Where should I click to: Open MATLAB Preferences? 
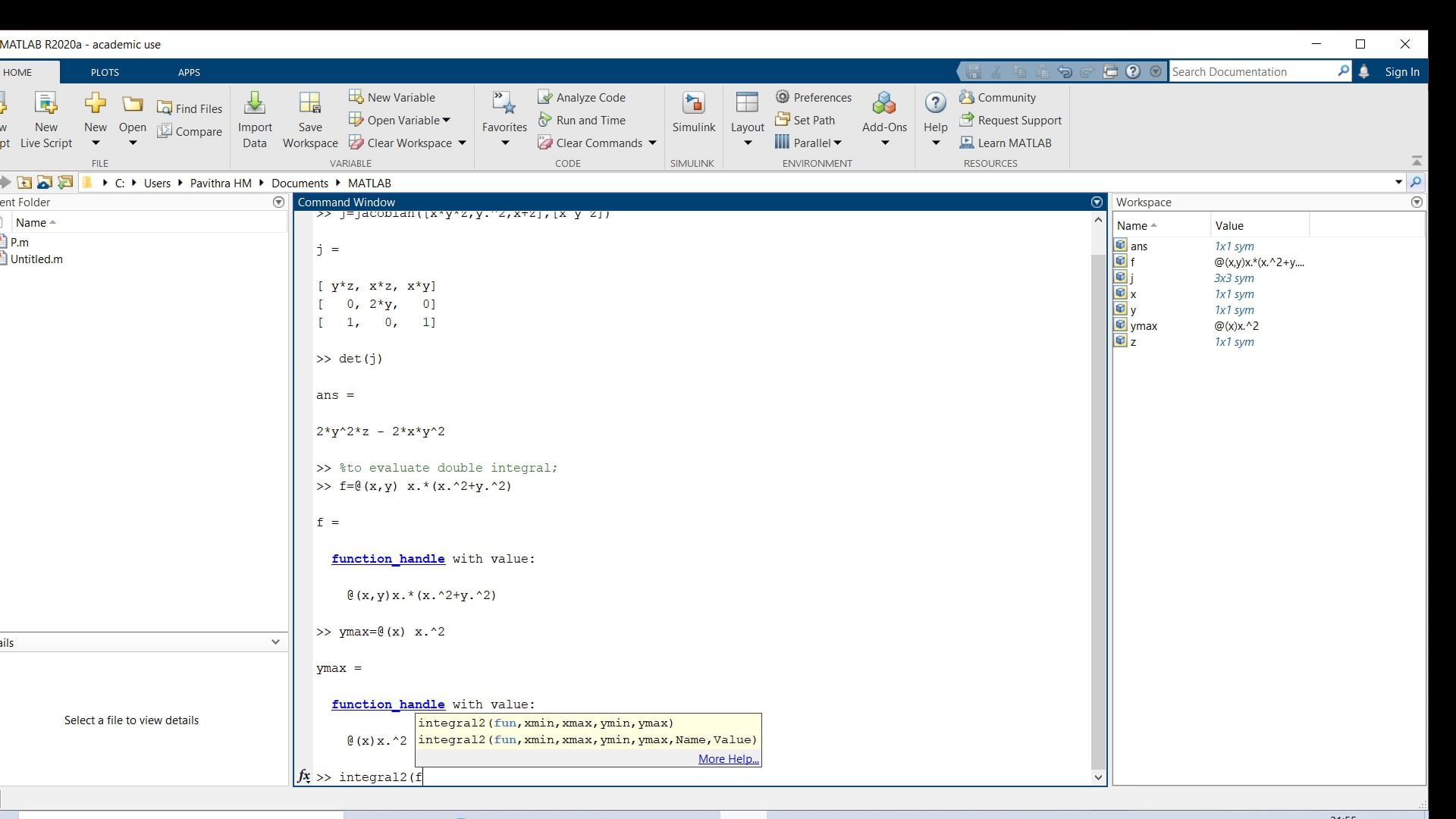click(x=814, y=97)
